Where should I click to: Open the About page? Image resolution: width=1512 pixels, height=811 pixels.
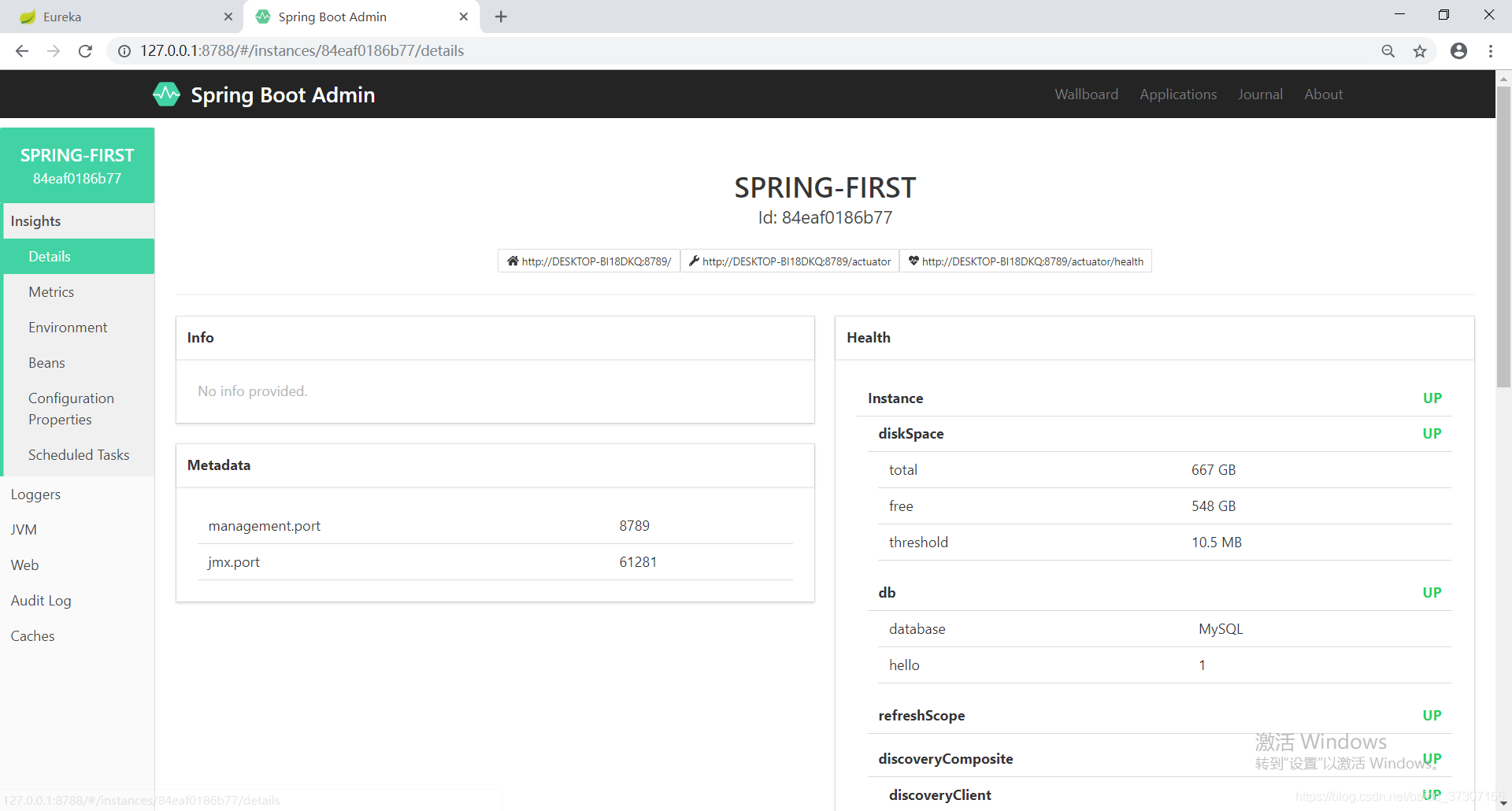[x=1324, y=94]
